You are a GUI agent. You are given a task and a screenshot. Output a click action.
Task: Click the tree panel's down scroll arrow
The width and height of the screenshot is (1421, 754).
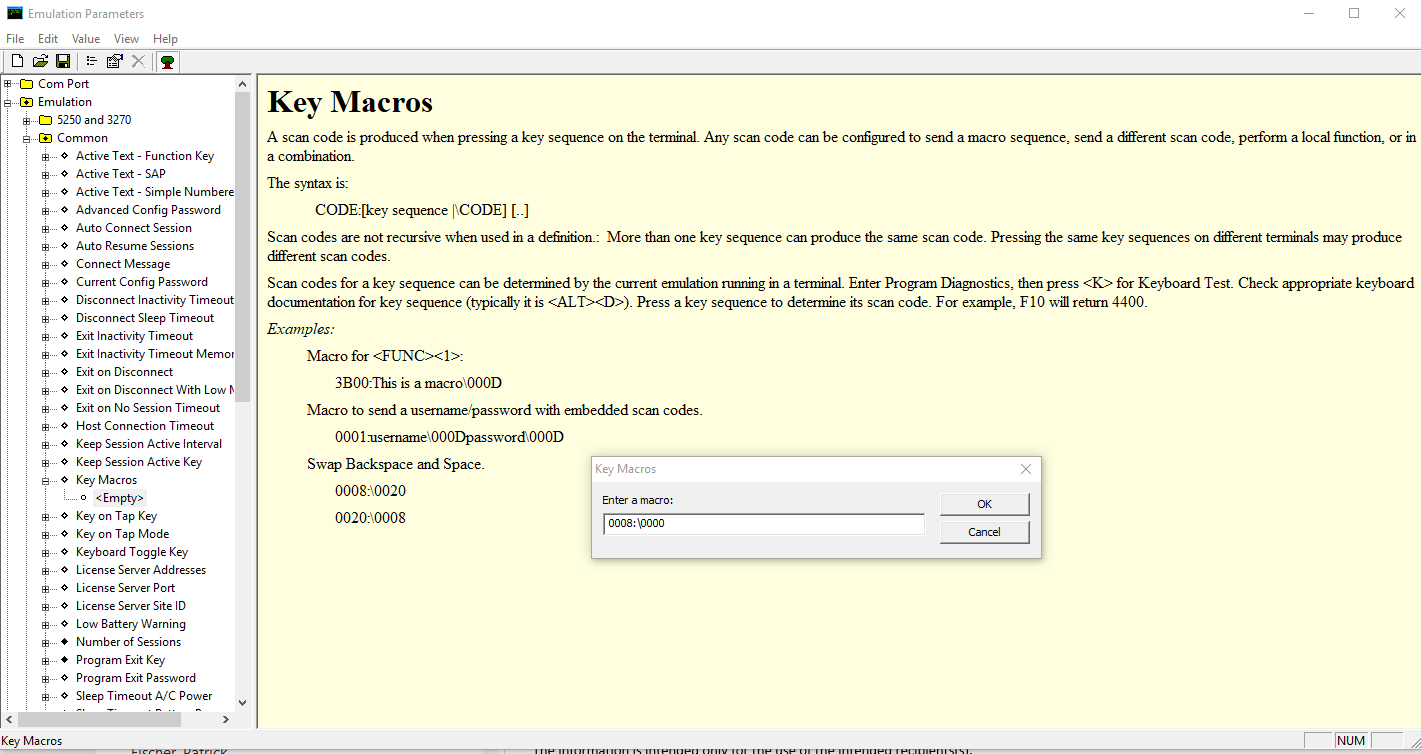242,702
